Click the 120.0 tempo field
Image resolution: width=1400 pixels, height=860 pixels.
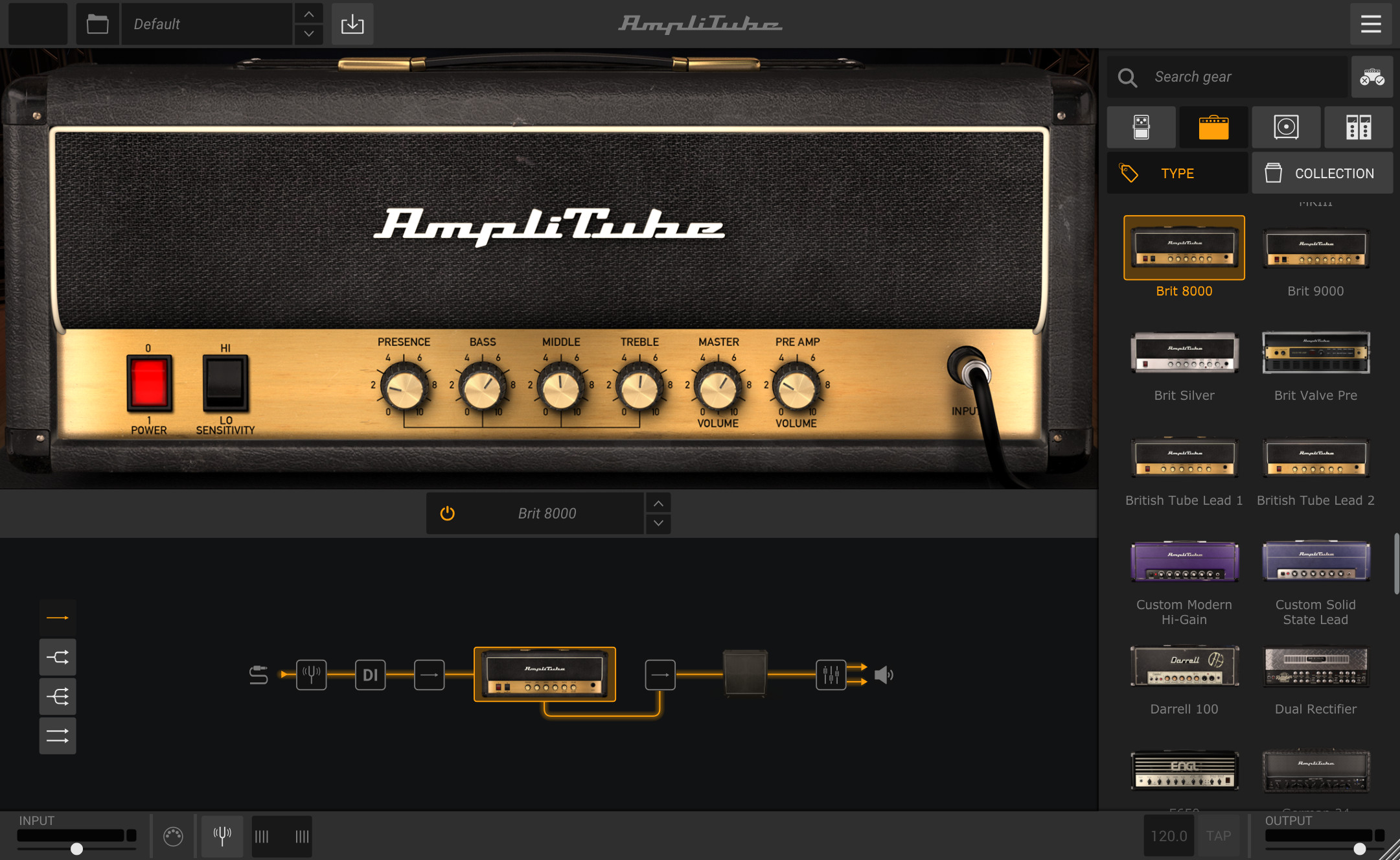tap(1169, 836)
